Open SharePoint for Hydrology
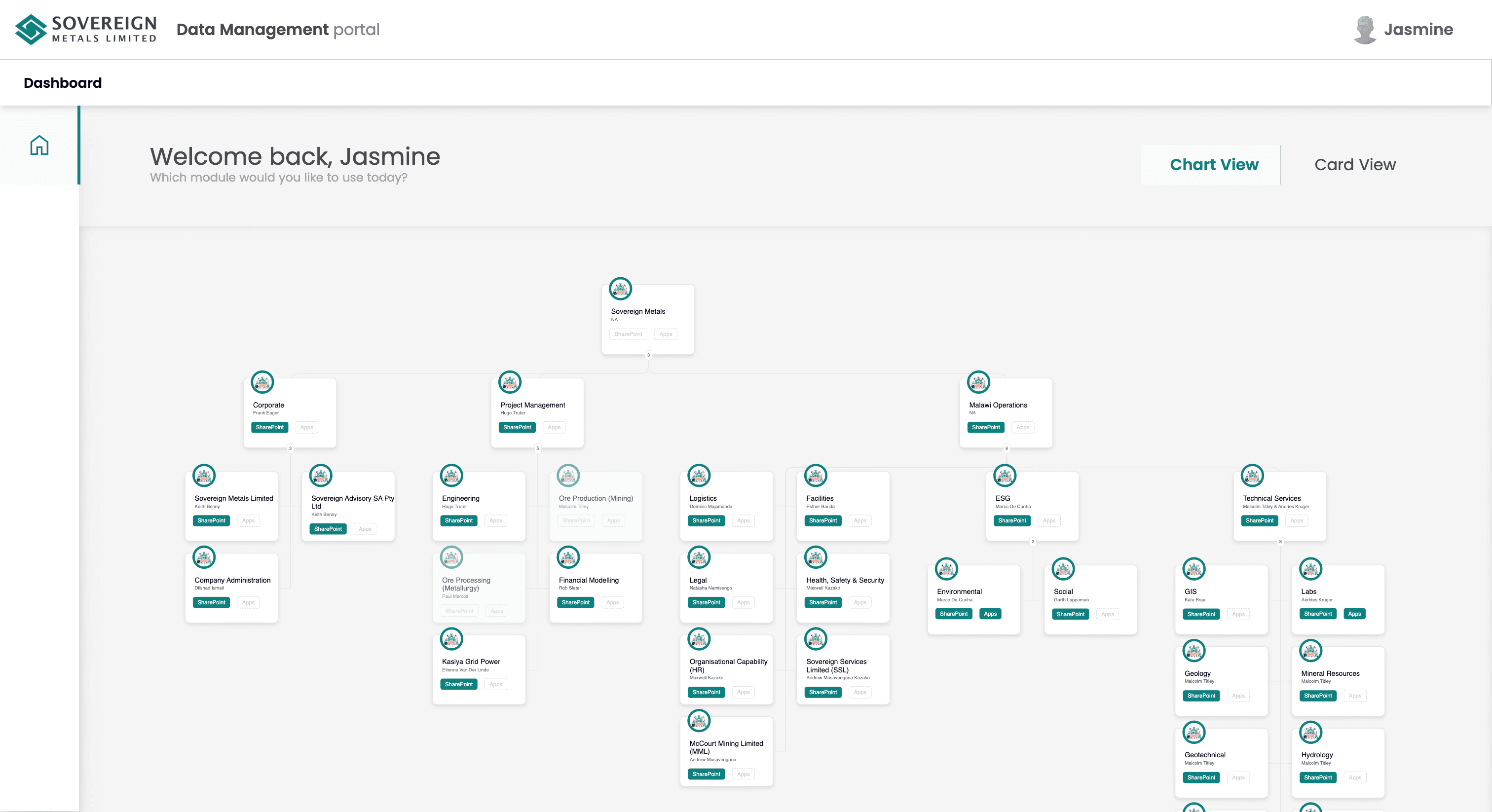The image size is (1492, 812). (x=1318, y=777)
